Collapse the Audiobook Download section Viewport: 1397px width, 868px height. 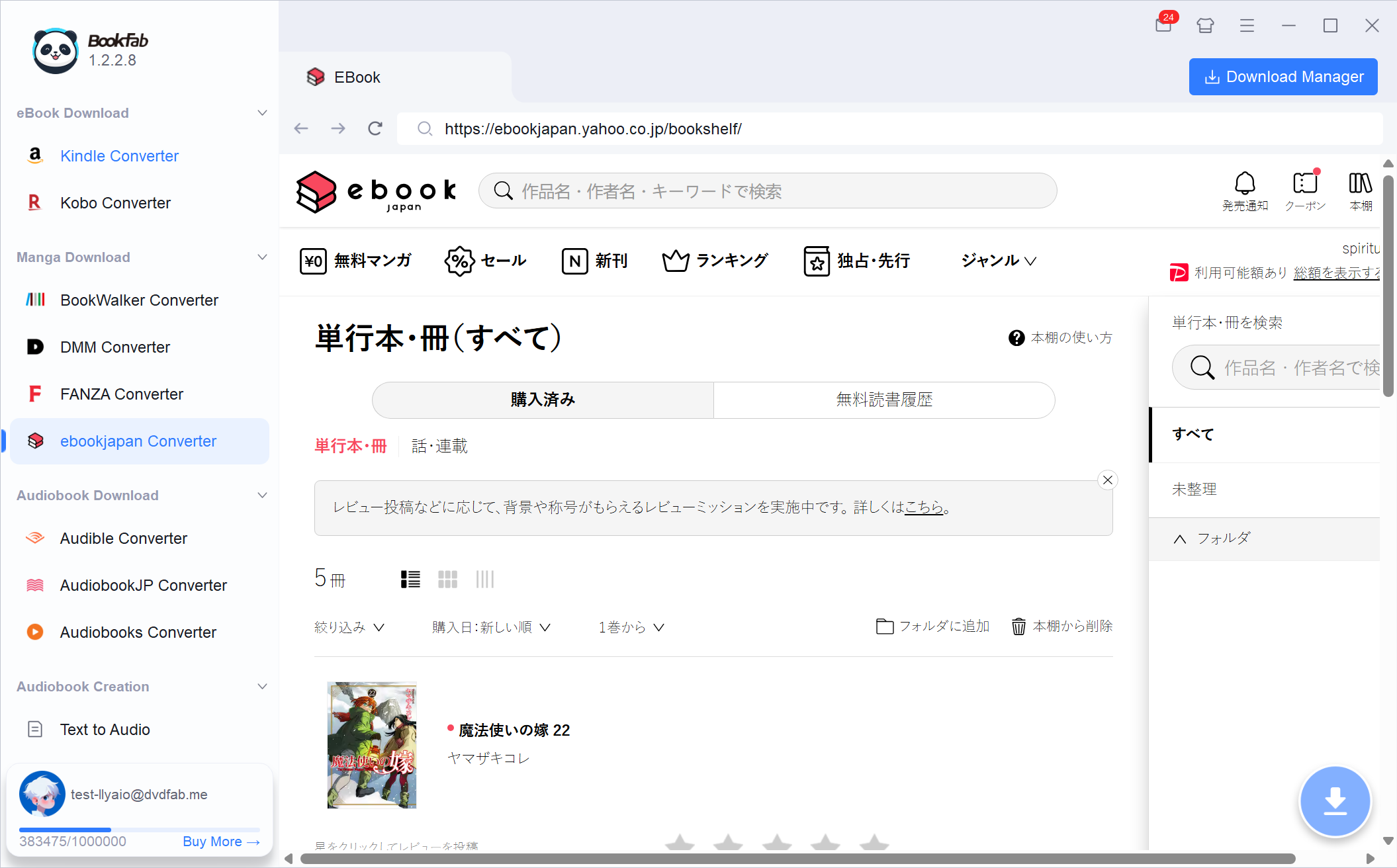coord(262,495)
